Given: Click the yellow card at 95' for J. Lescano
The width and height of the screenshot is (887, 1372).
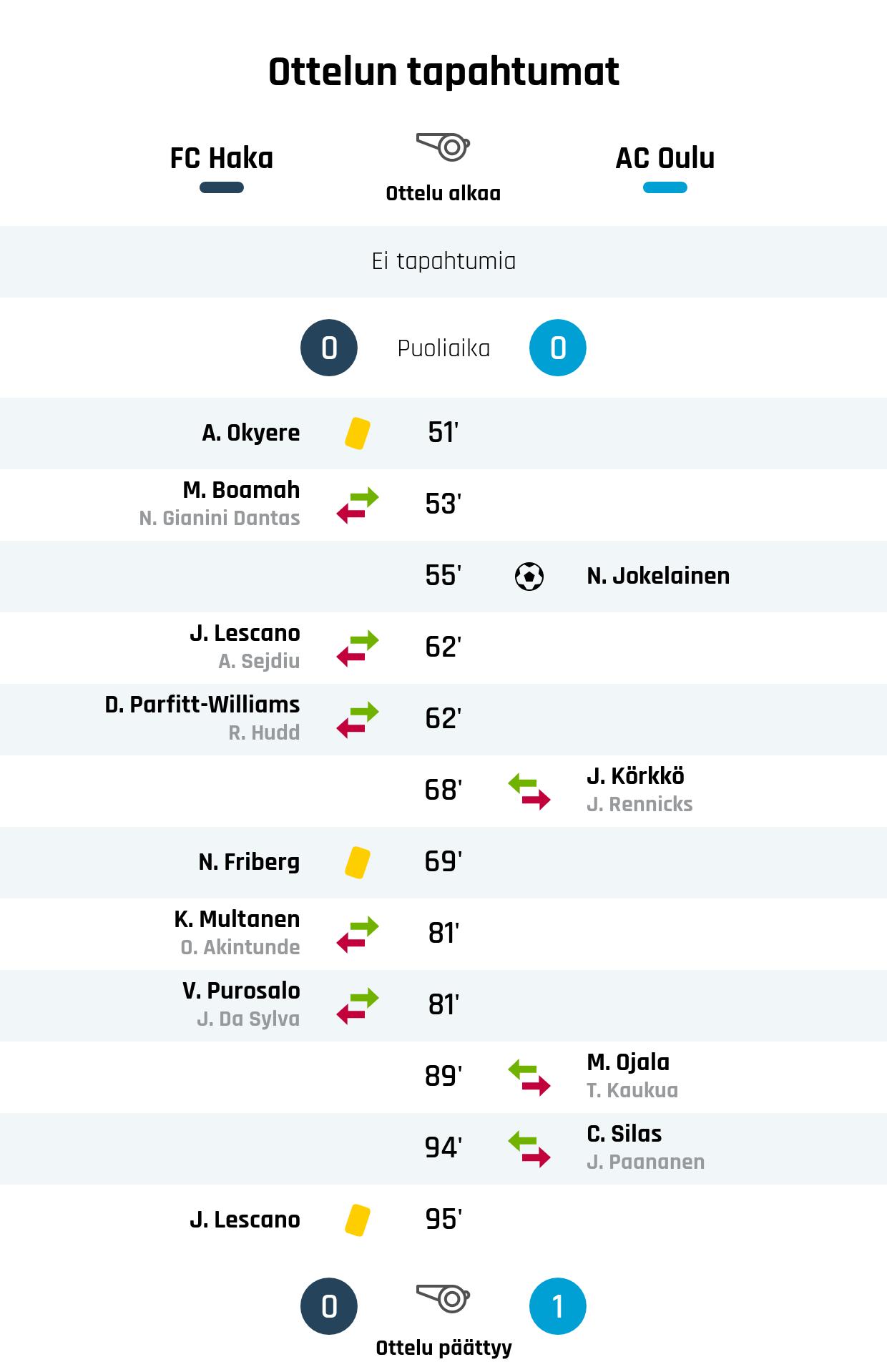Looking at the screenshot, I should 357,1220.
